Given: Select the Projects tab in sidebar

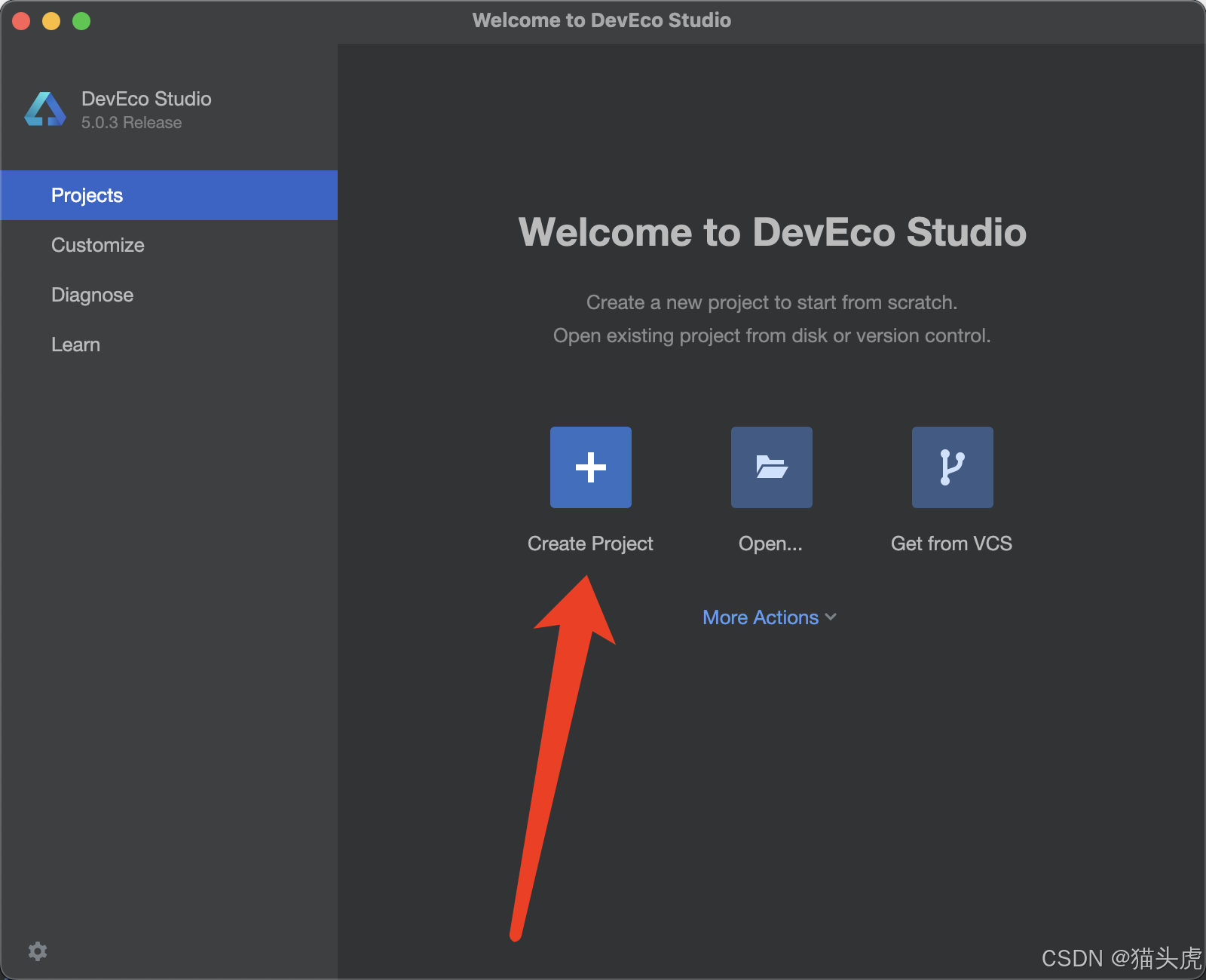Looking at the screenshot, I should click(x=169, y=195).
